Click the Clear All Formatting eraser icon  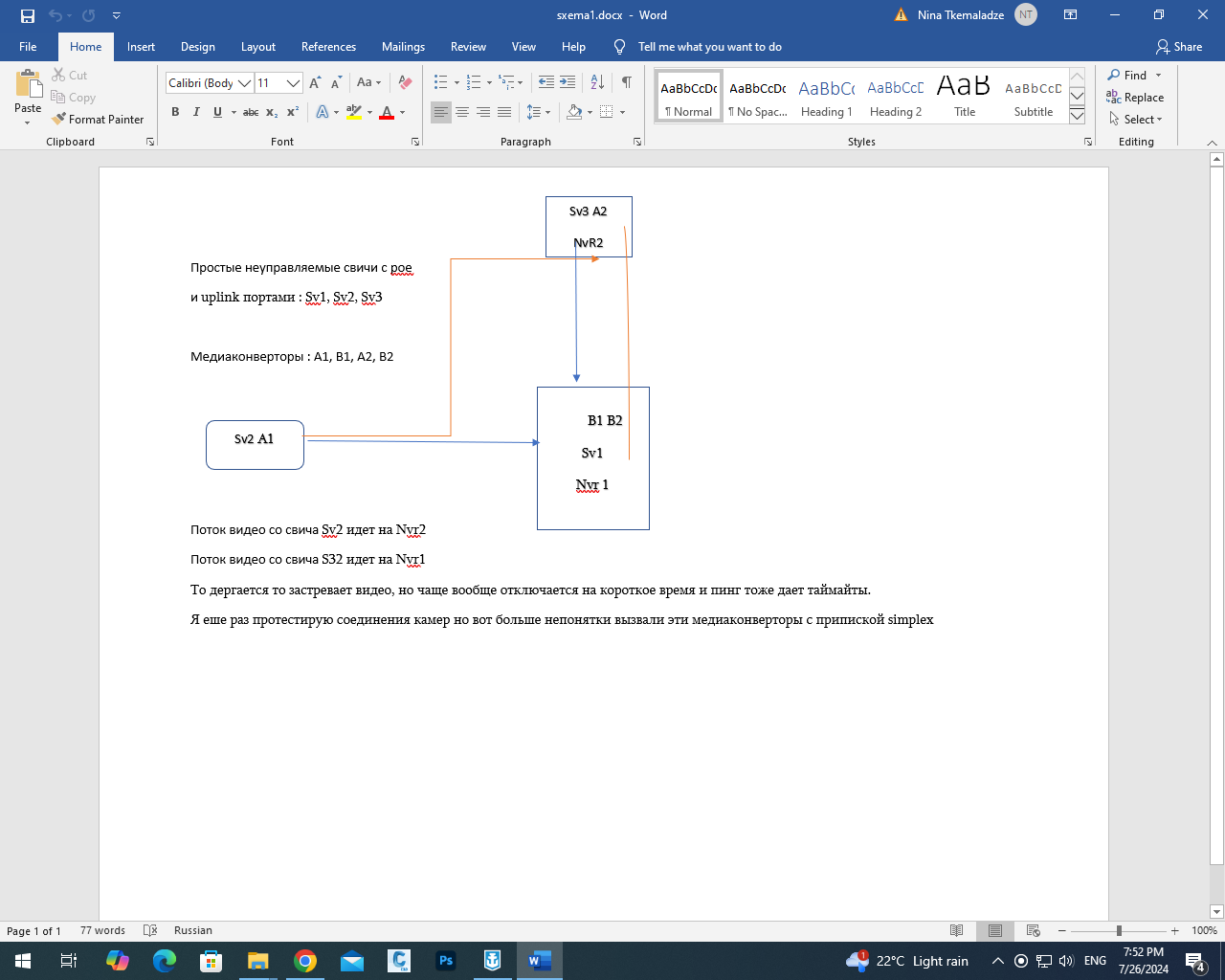tap(405, 82)
